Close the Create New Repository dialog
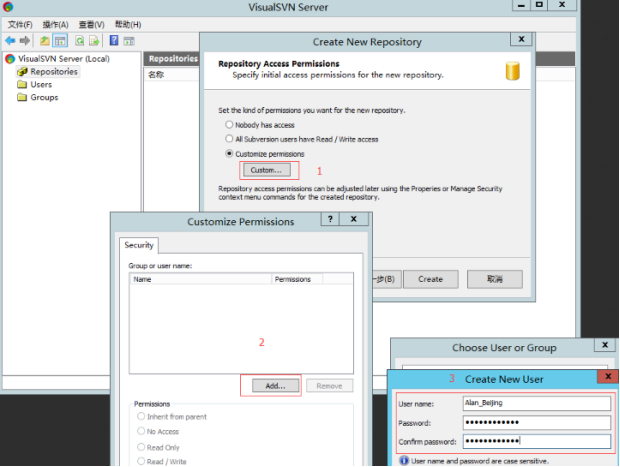This screenshot has width=620, height=467. tap(521, 39)
